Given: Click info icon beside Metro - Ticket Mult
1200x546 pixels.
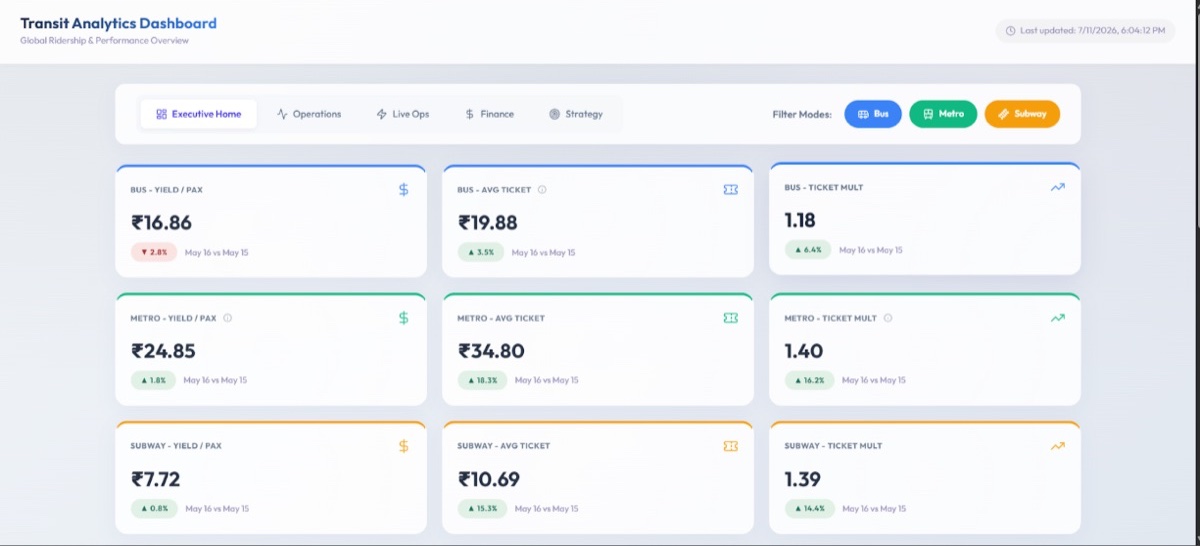Looking at the screenshot, I should [888, 318].
